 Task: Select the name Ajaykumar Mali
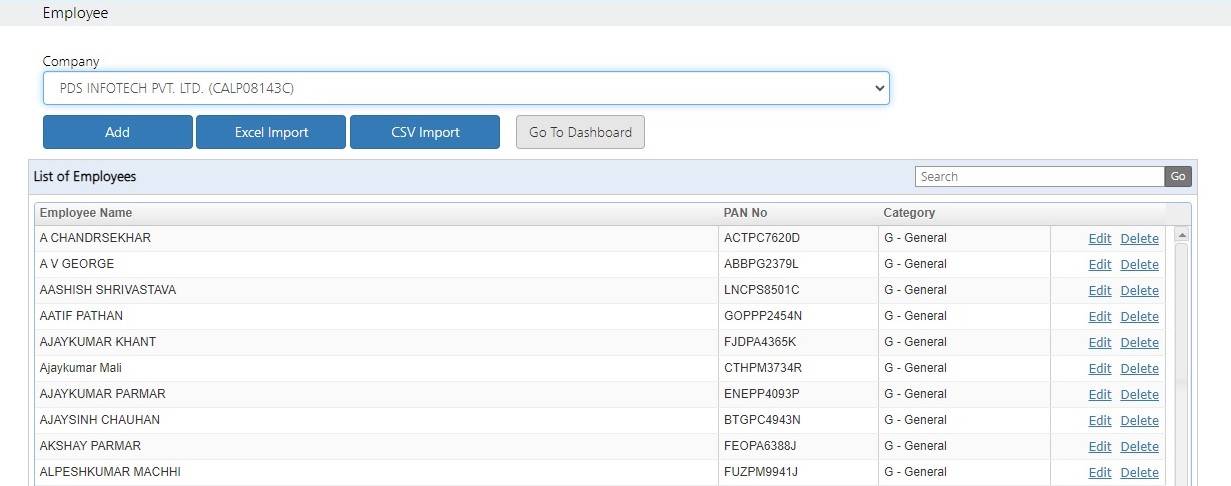point(81,368)
